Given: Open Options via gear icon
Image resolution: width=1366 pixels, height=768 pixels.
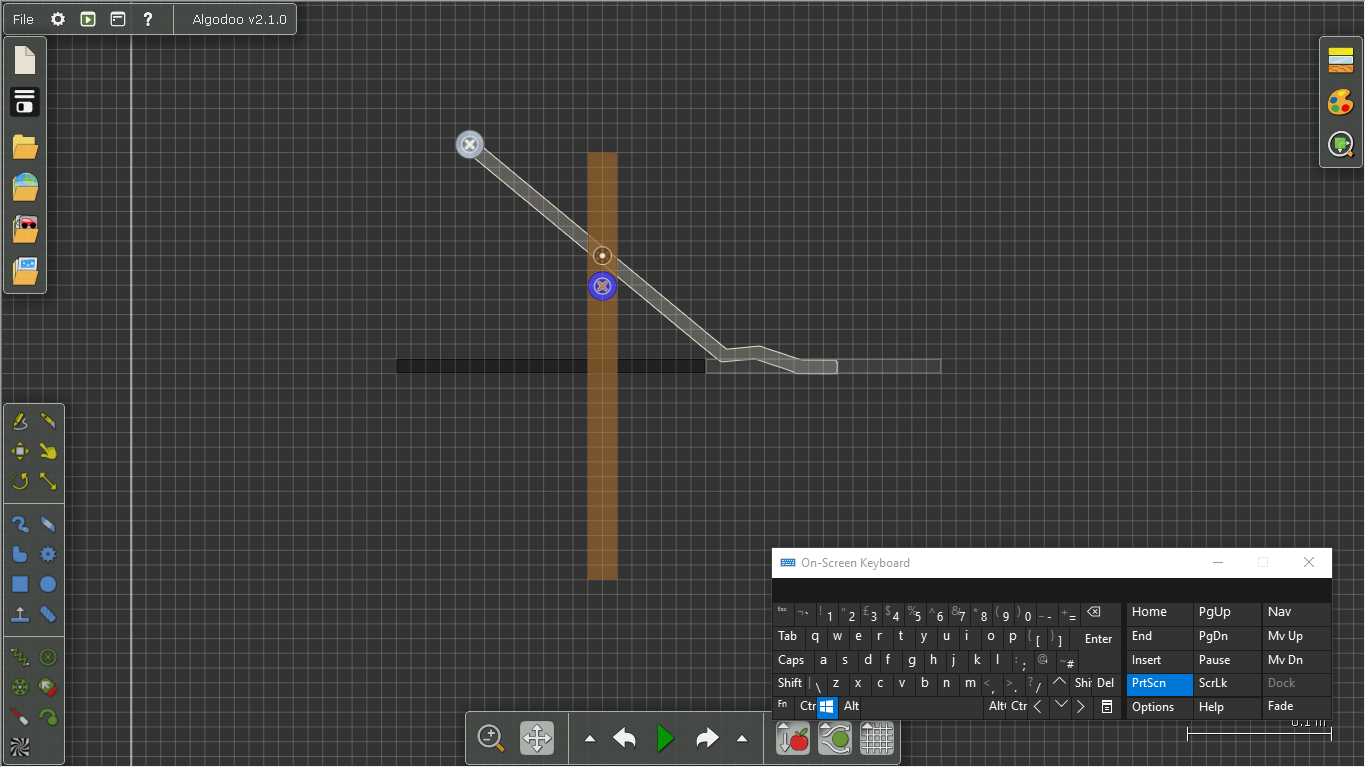Looking at the screenshot, I should pos(58,19).
